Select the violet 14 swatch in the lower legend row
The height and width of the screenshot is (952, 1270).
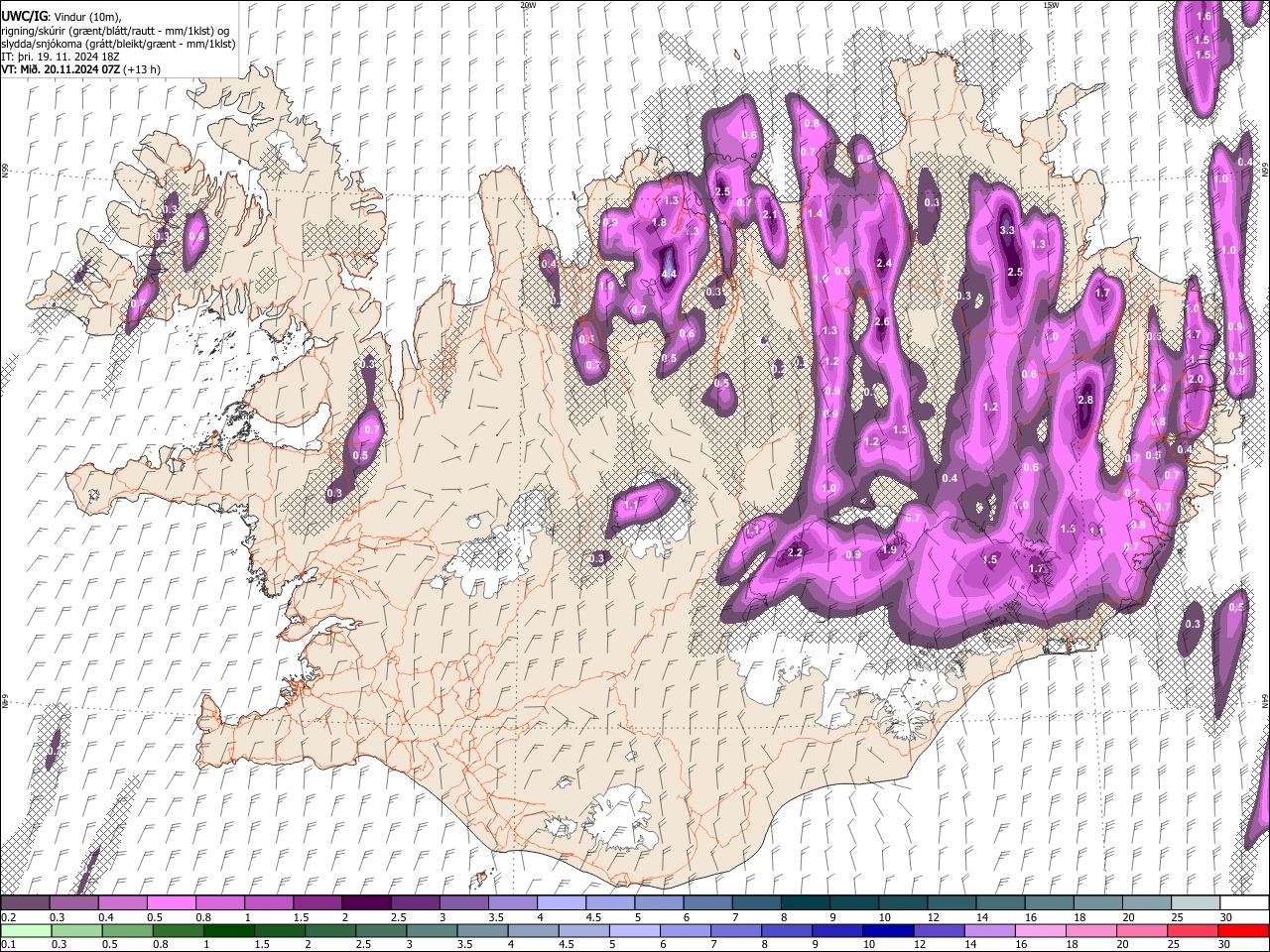991,930
